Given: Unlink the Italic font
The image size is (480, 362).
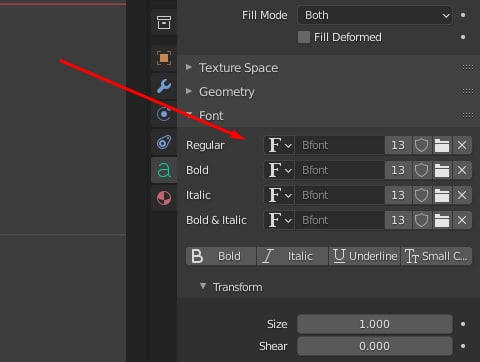Looking at the screenshot, I should coord(462,195).
